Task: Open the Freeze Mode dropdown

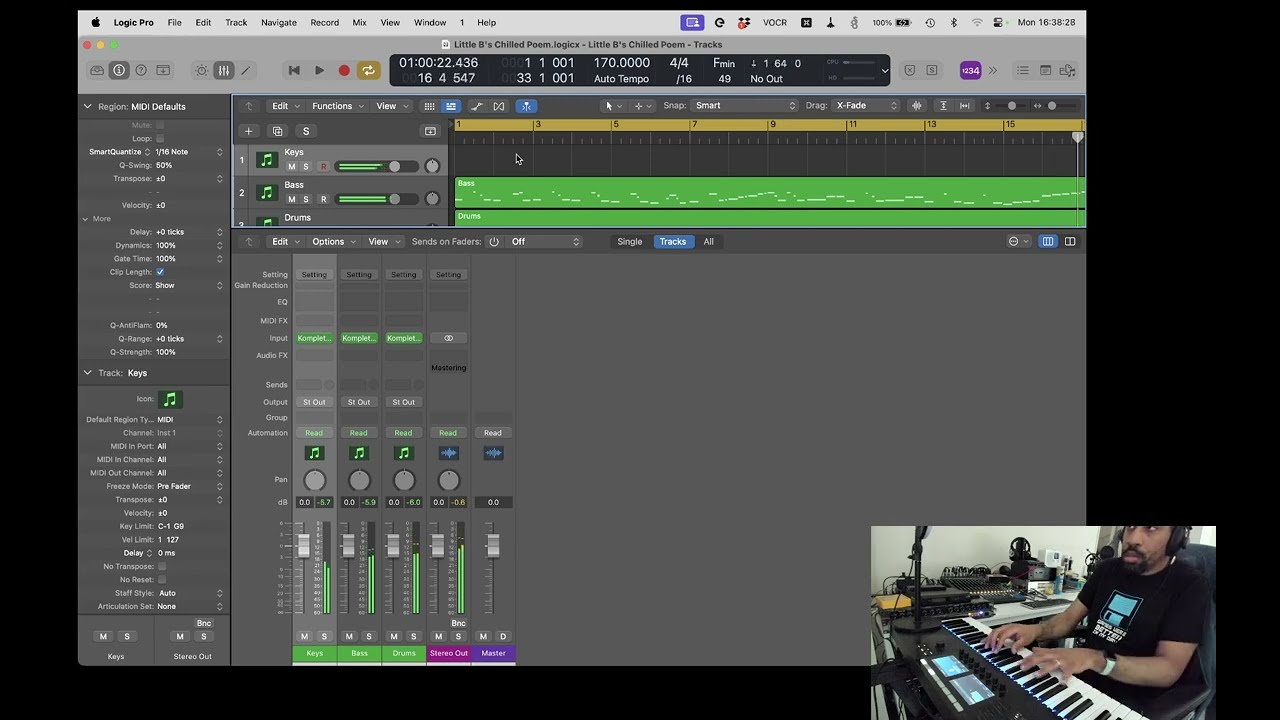Action: [190, 486]
